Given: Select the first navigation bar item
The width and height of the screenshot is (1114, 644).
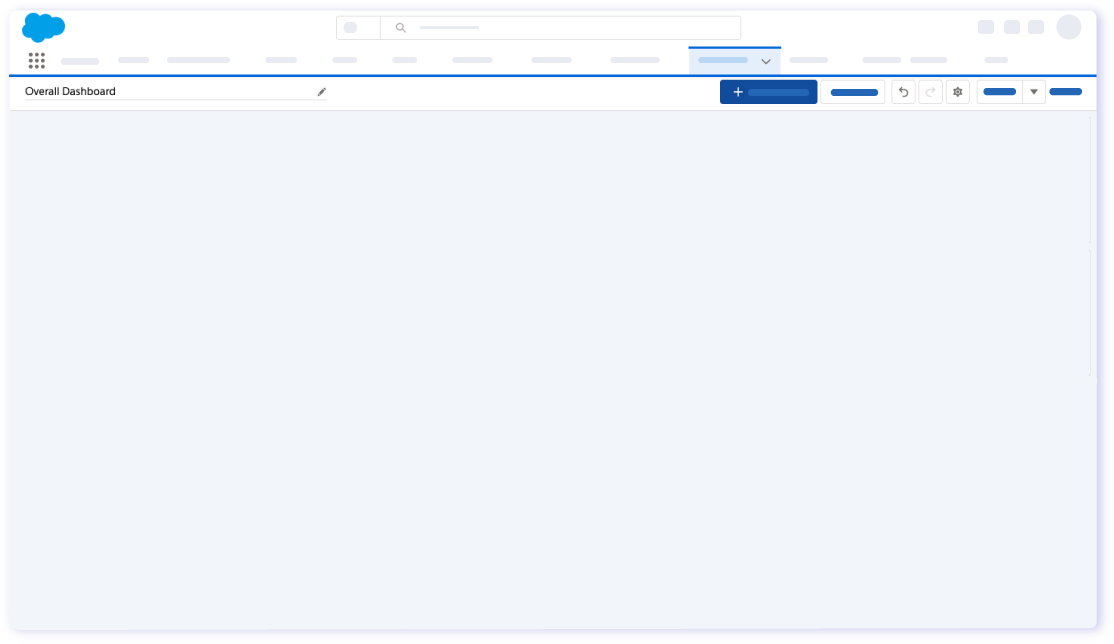Looking at the screenshot, I should [80, 60].
